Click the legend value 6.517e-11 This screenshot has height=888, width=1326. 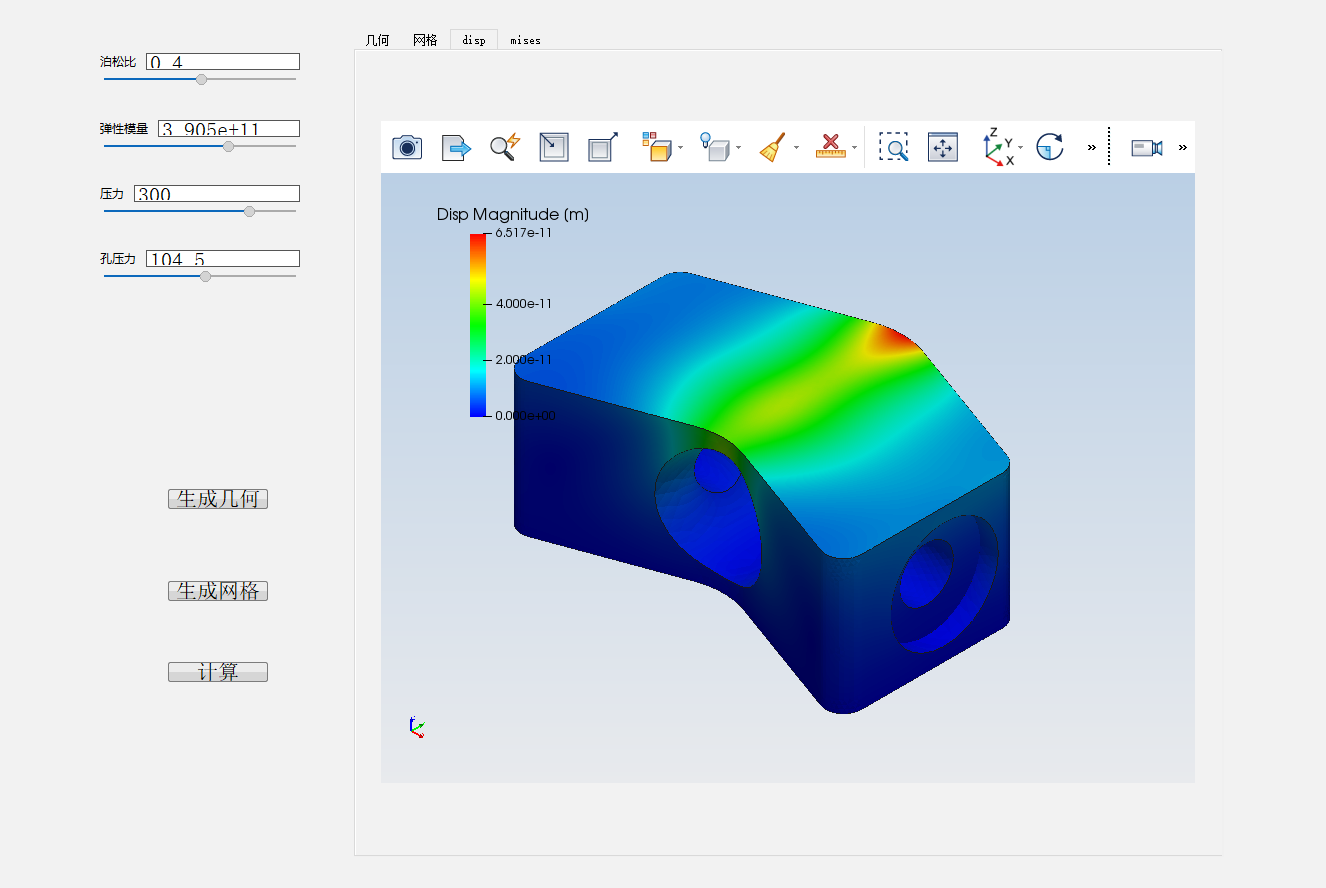[523, 233]
